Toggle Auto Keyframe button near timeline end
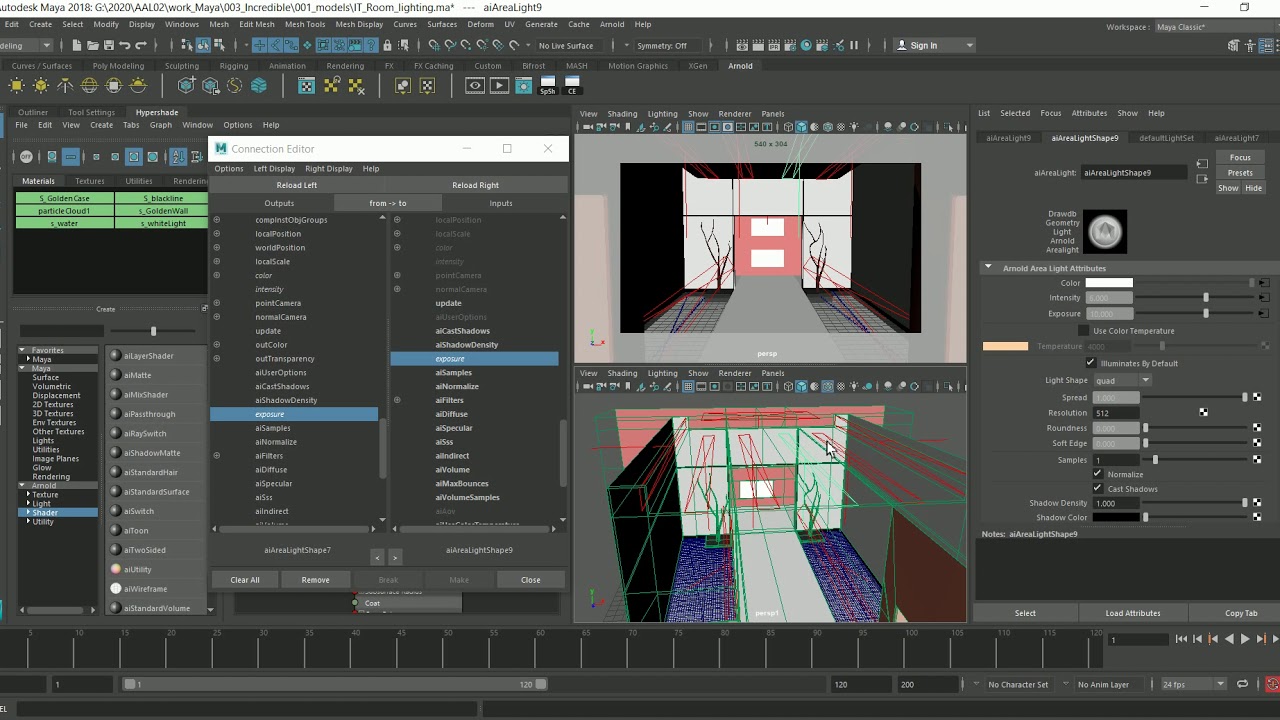This screenshot has width=1280, height=720. click(x=1272, y=684)
